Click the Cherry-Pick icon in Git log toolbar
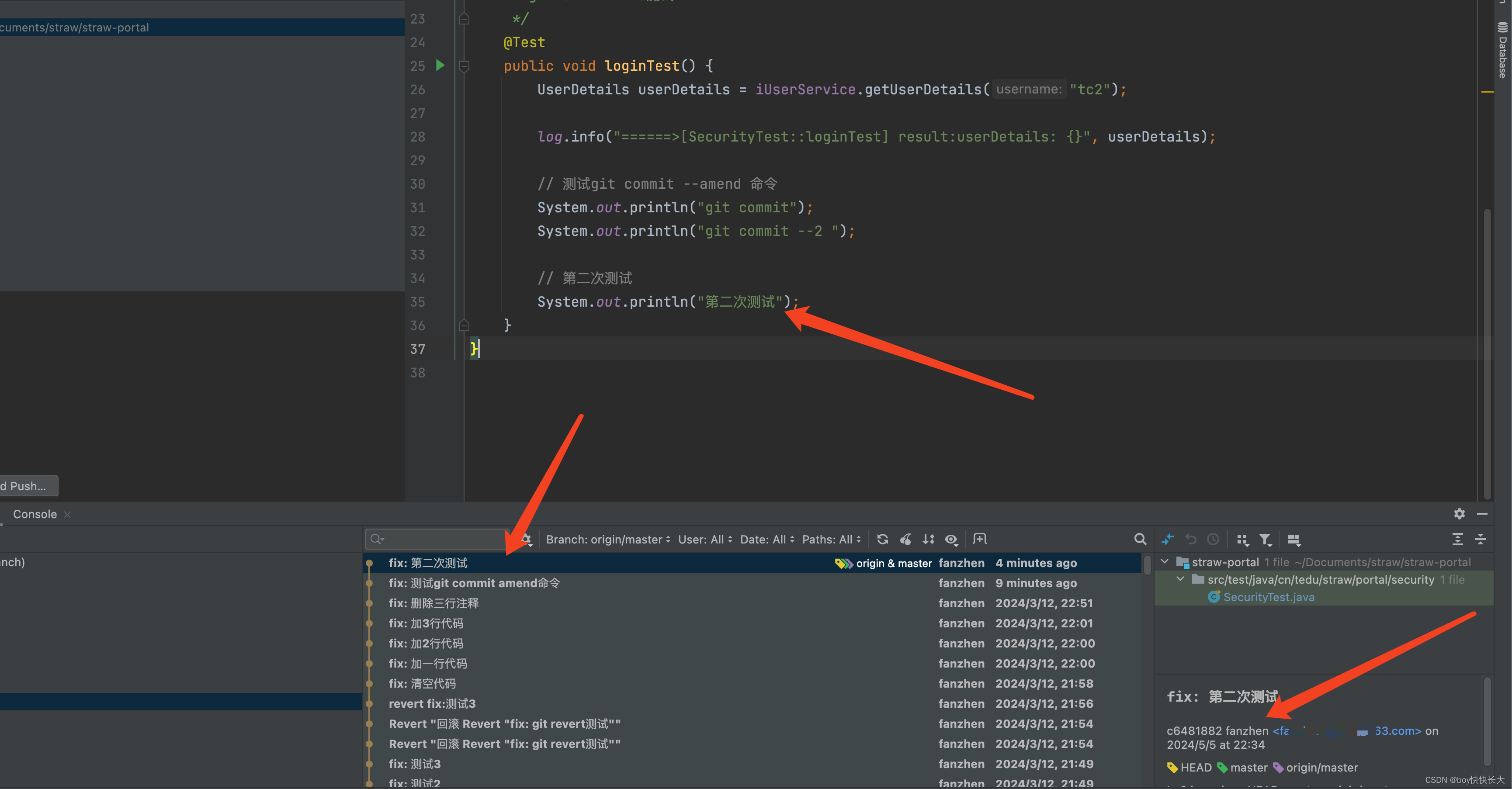Image resolution: width=1512 pixels, height=789 pixels. [906, 539]
